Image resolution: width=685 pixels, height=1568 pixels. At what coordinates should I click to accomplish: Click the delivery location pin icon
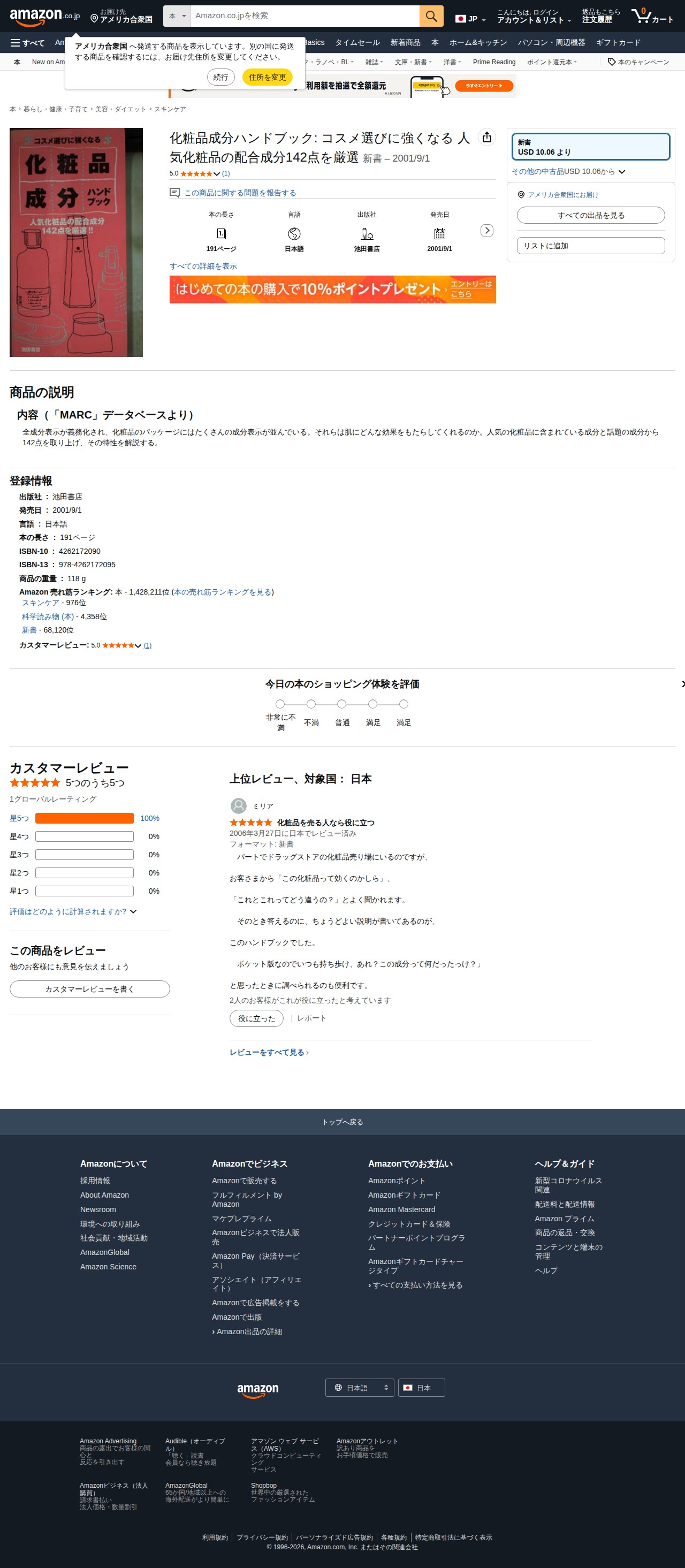click(x=94, y=19)
